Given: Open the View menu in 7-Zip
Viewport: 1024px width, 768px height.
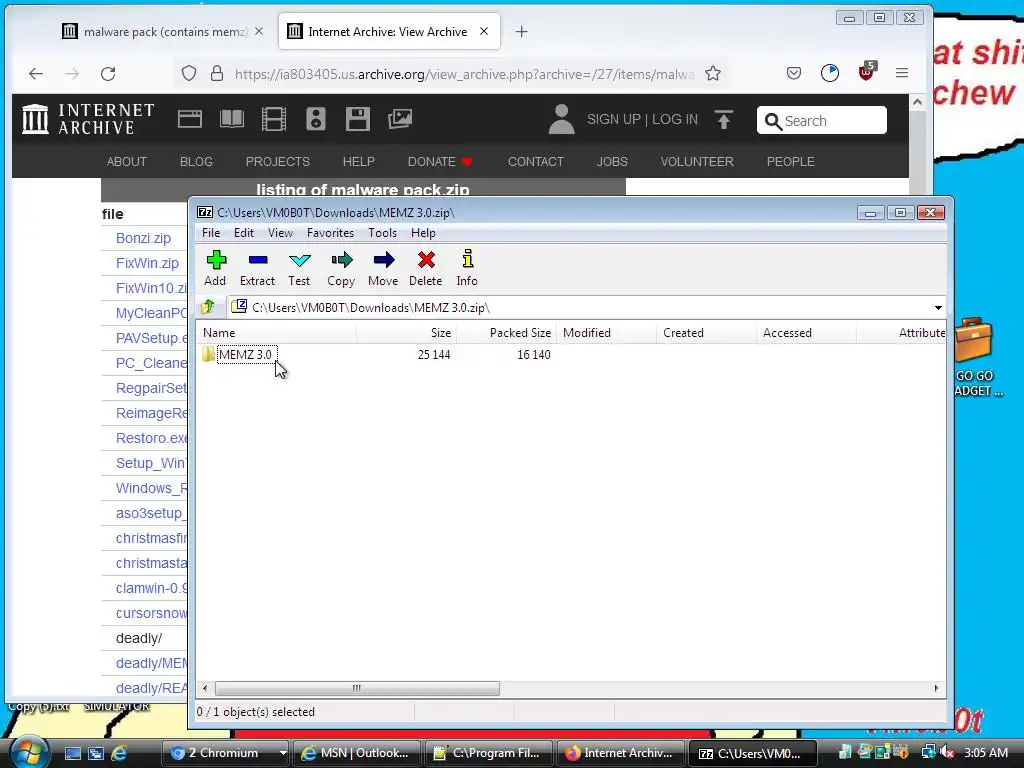Looking at the screenshot, I should [x=280, y=233].
